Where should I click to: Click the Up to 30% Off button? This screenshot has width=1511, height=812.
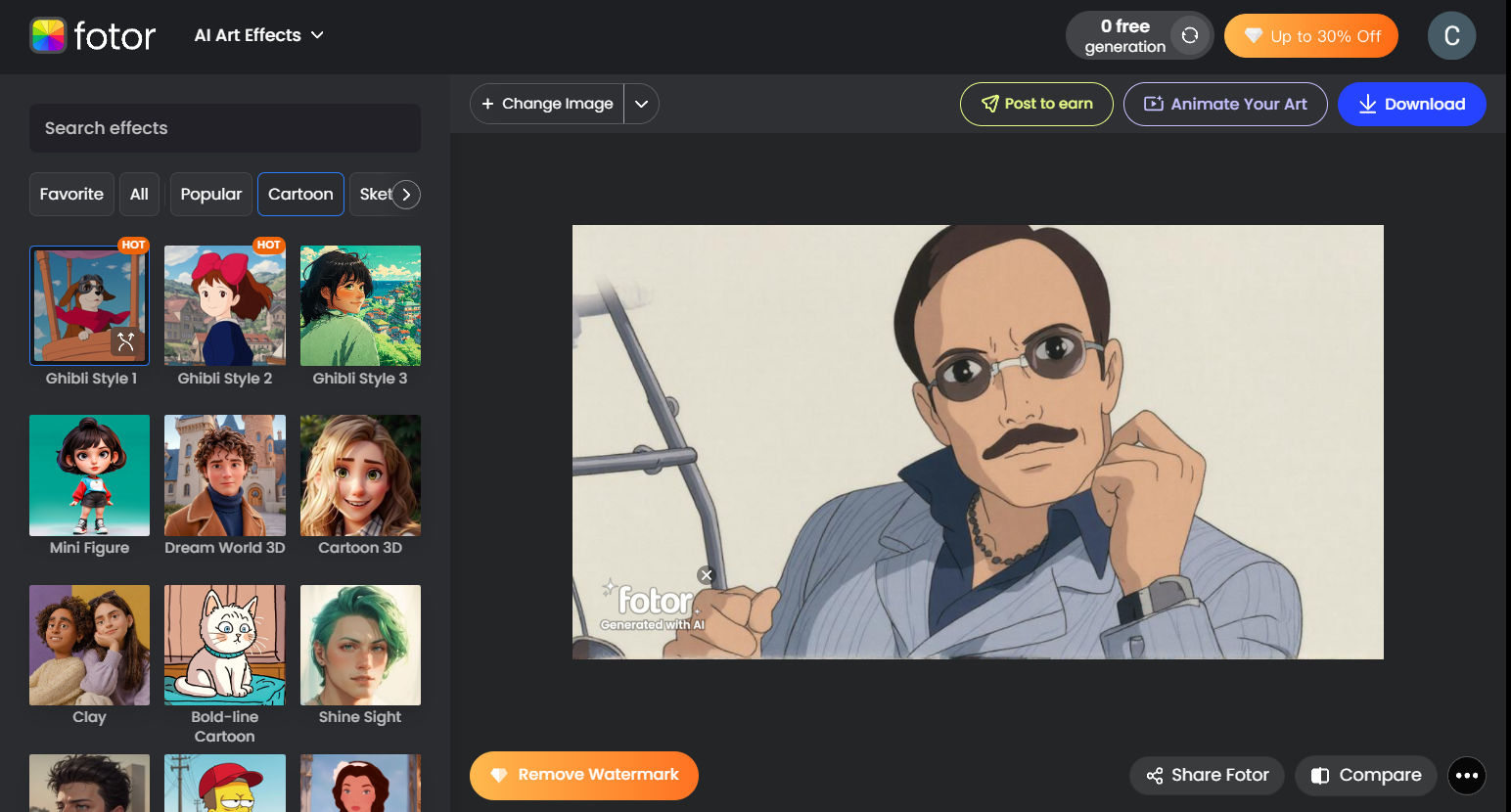tap(1311, 36)
